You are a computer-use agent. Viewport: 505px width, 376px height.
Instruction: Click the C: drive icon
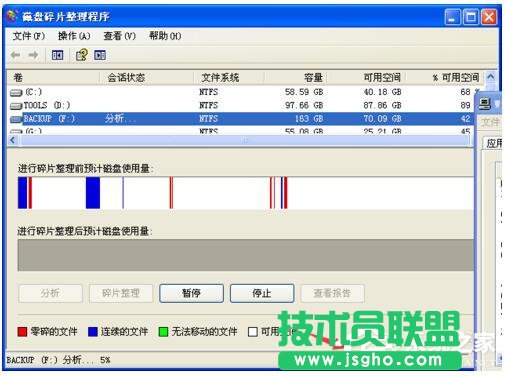coord(16,92)
